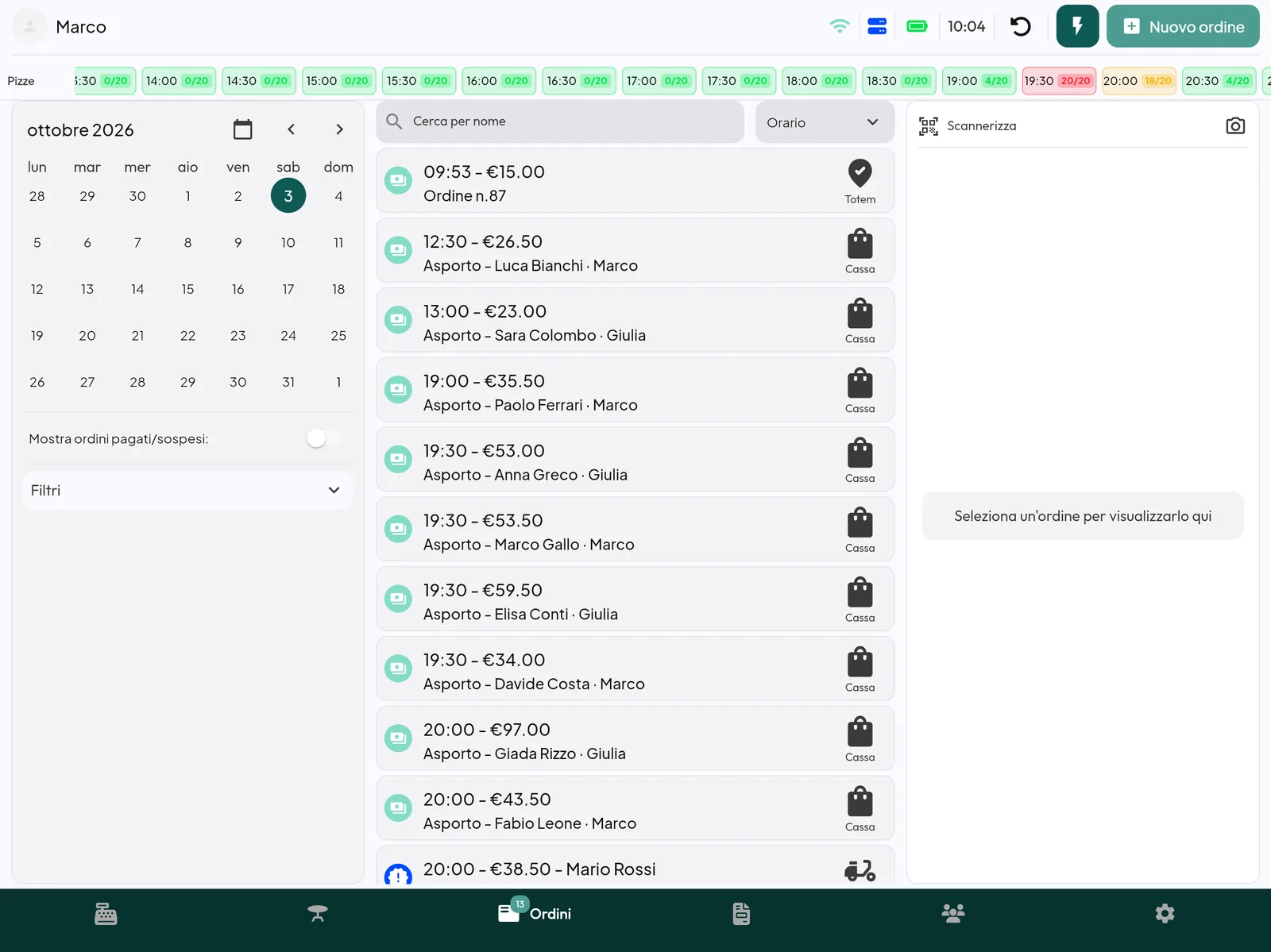Image resolution: width=1271 pixels, height=952 pixels.
Task: Open settings gear in bottom bar
Action: click(1165, 914)
